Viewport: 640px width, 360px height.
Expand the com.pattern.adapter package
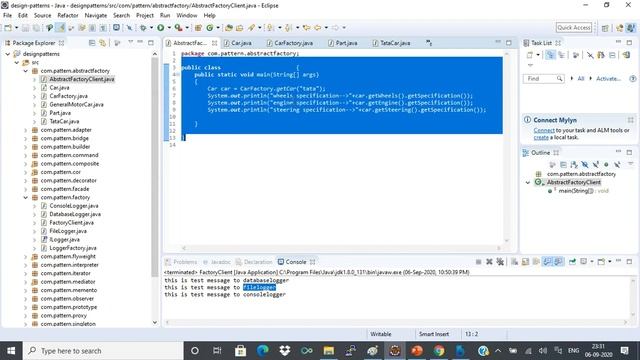(26, 130)
